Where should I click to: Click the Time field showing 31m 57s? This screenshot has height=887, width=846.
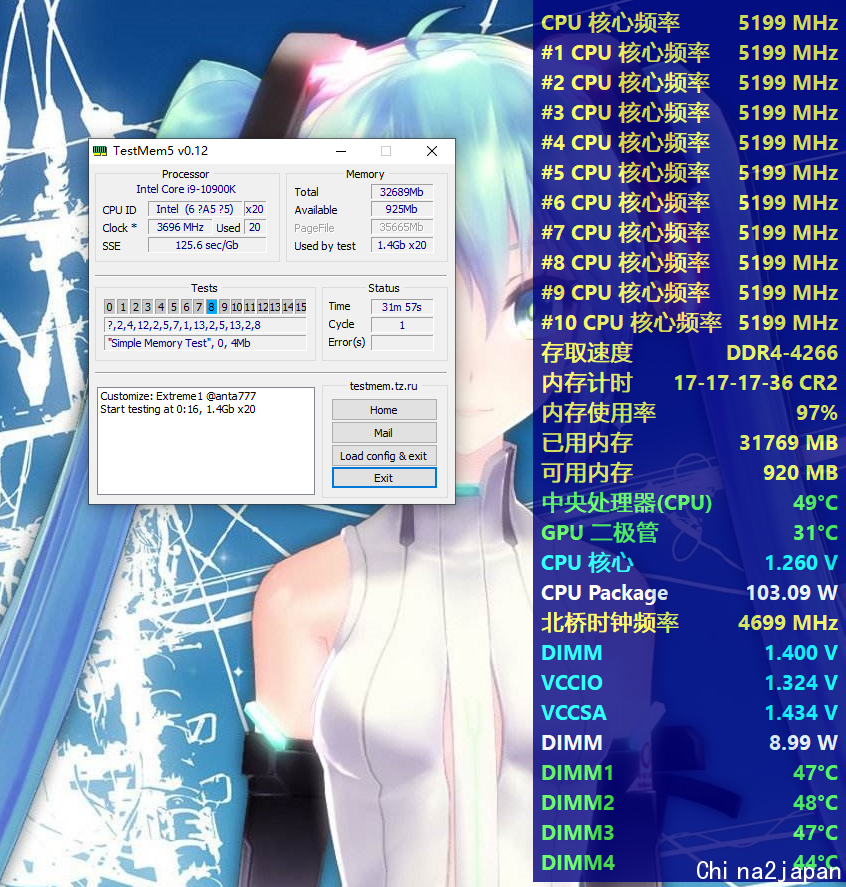(402, 307)
